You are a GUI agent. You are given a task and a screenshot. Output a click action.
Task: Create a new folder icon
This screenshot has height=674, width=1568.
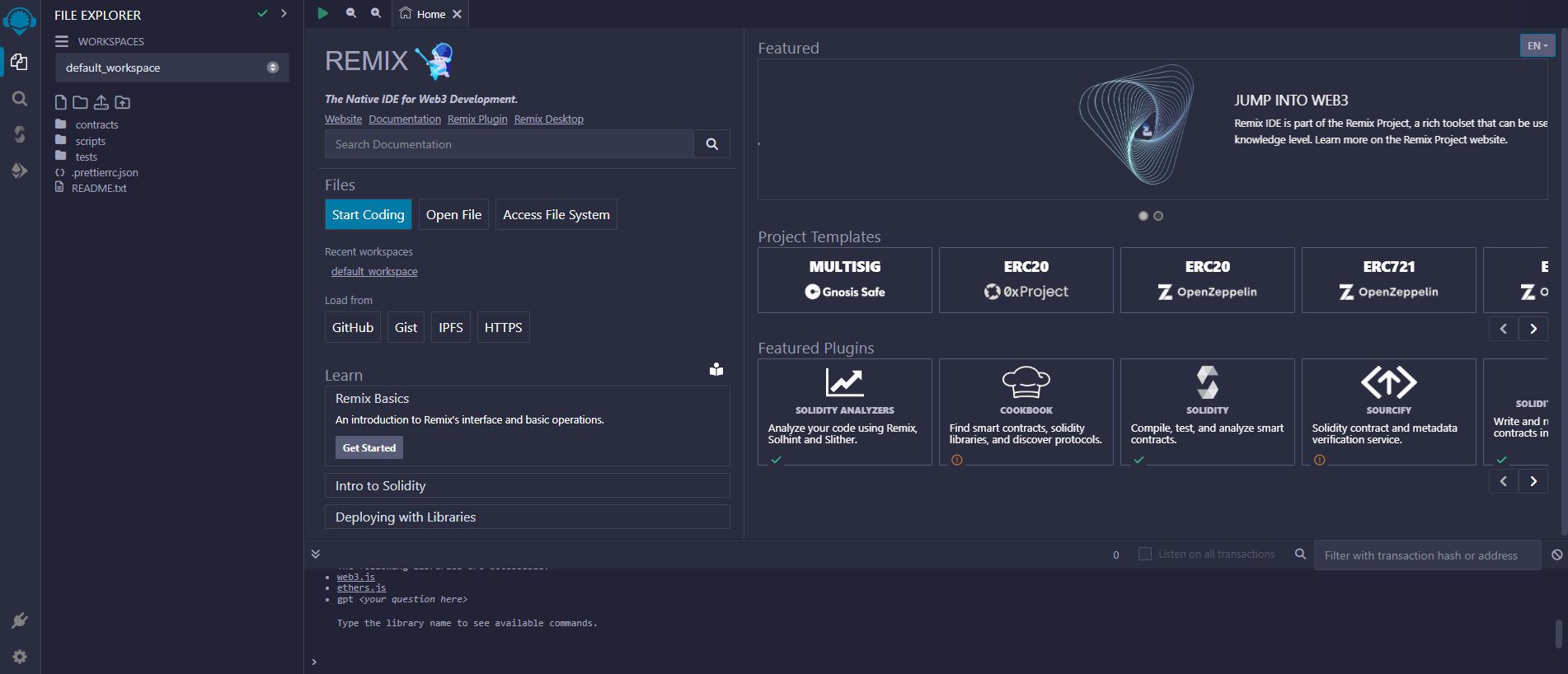point(80,102)
